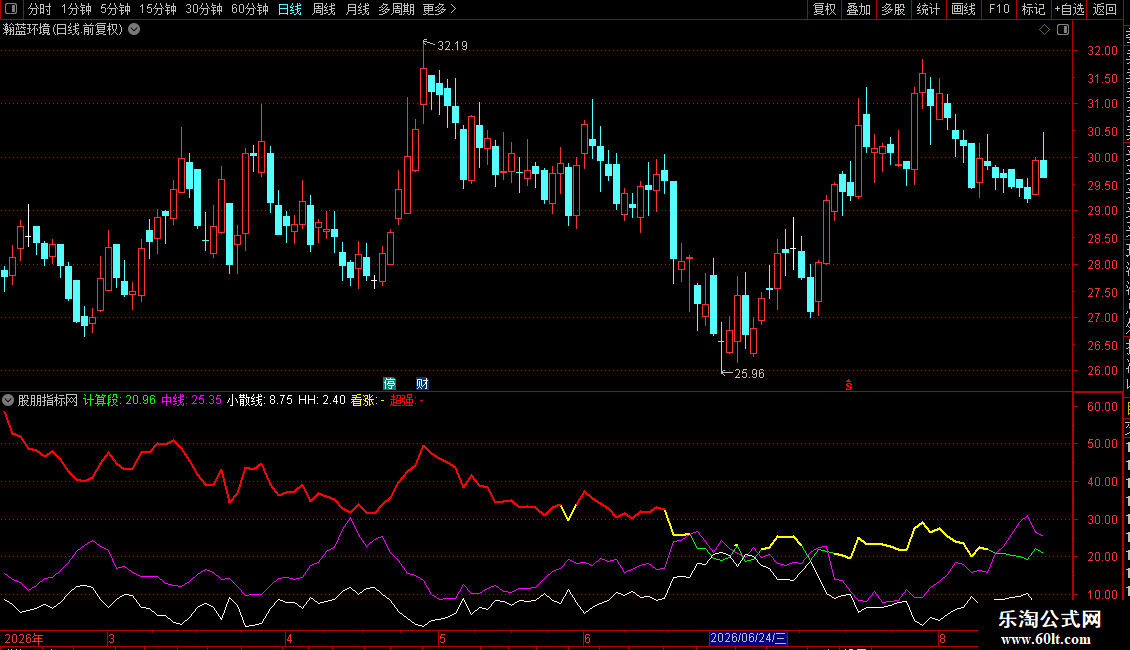Open the 统计 statistics tool
The width and height of the screenshot is (1130, 650).
click(928, 9)
